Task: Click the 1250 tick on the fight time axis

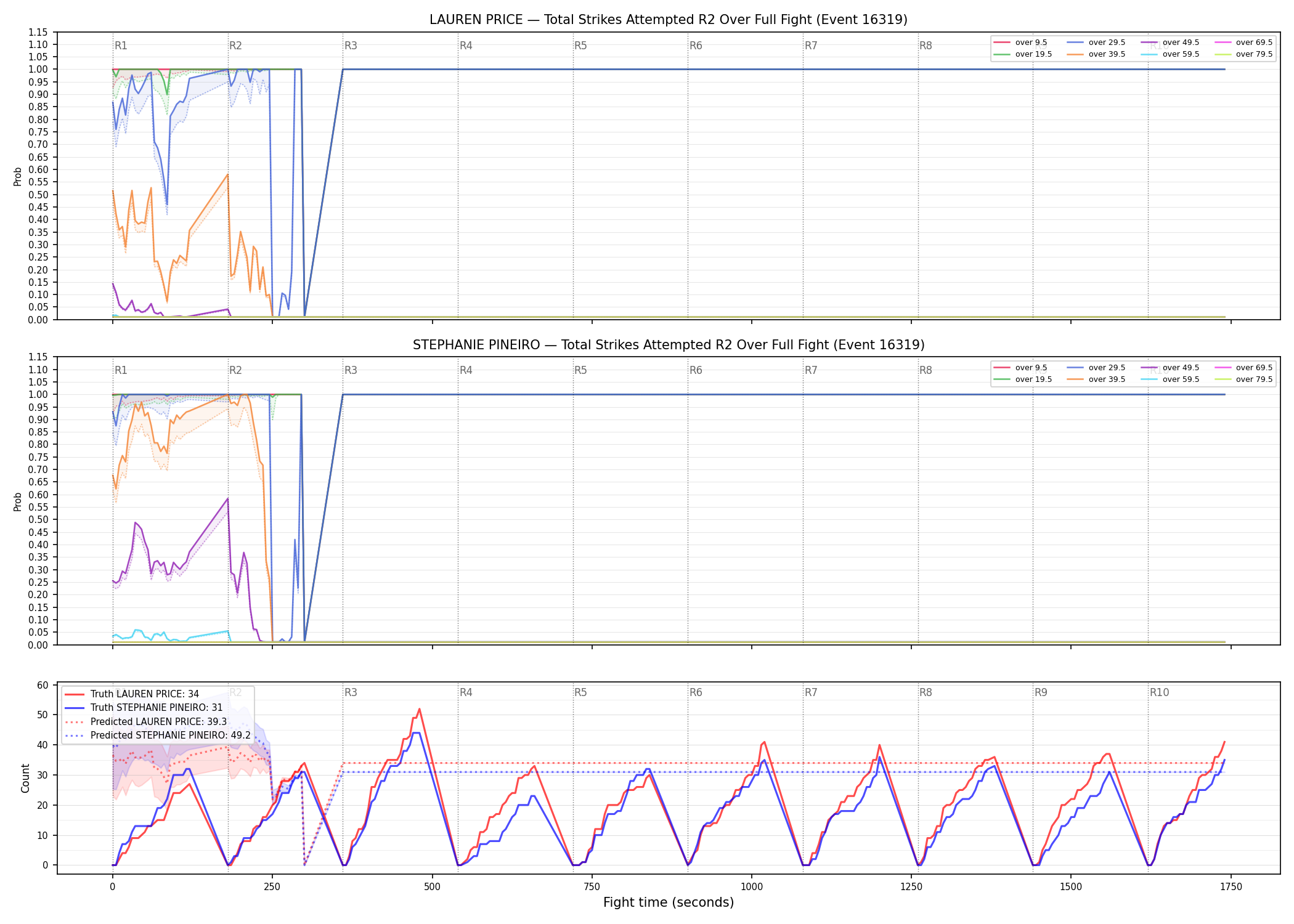Action: pos(911,887)
